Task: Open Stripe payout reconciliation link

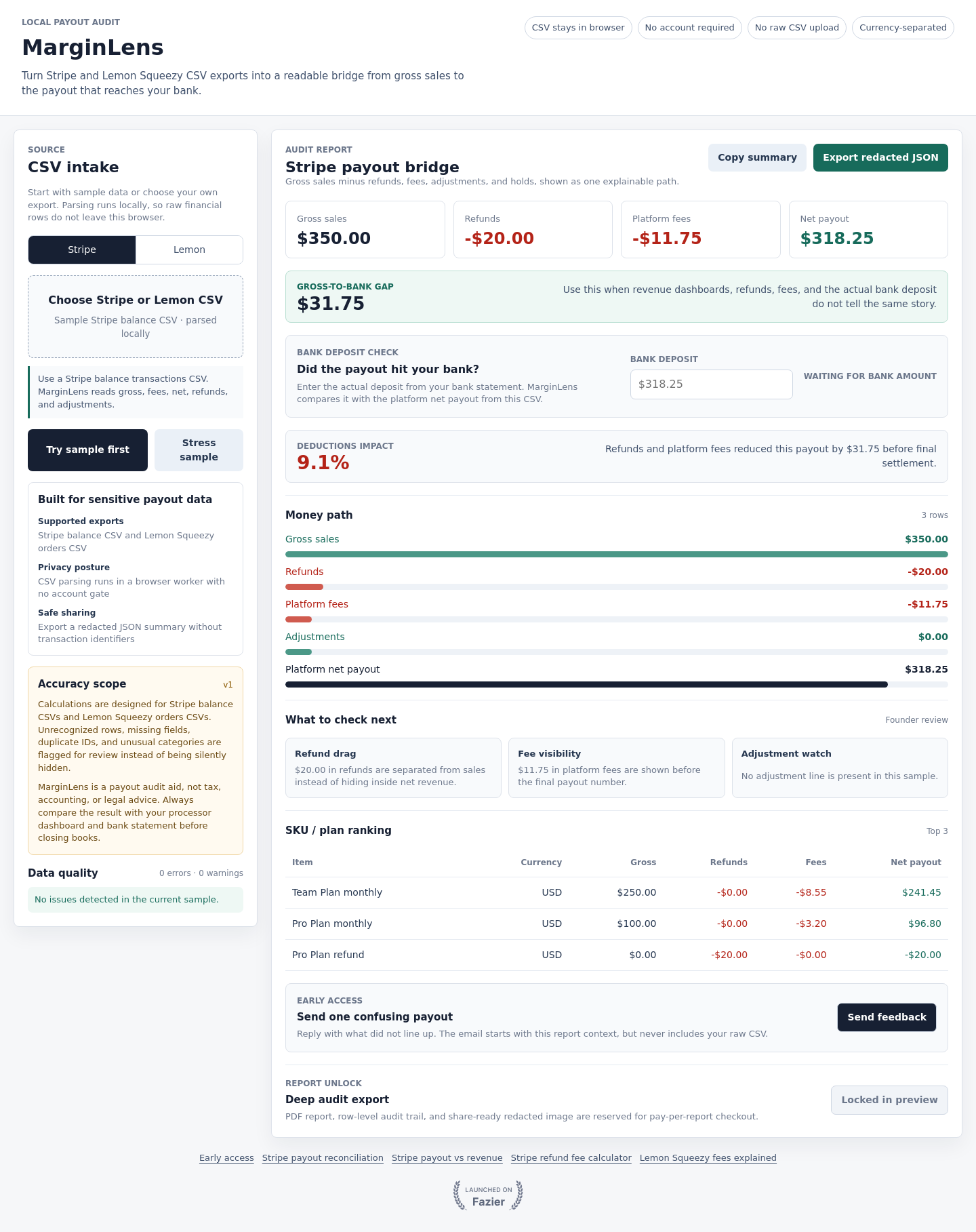Action: [323, 1157]
